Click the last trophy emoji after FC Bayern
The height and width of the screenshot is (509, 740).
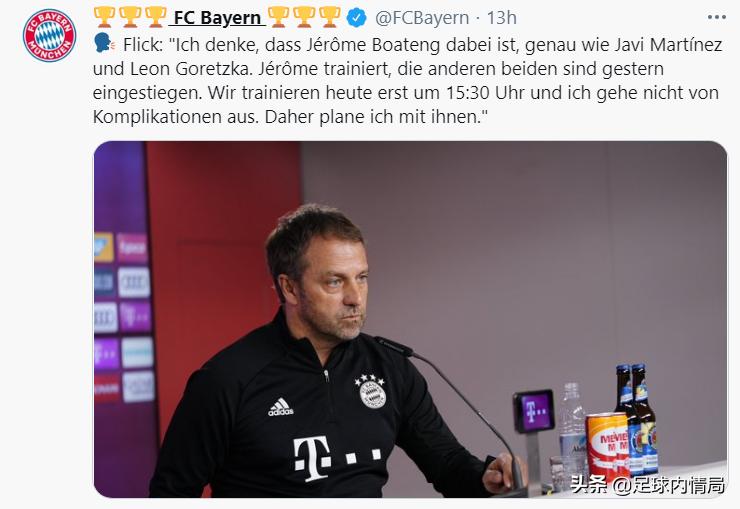coord(330,17)
